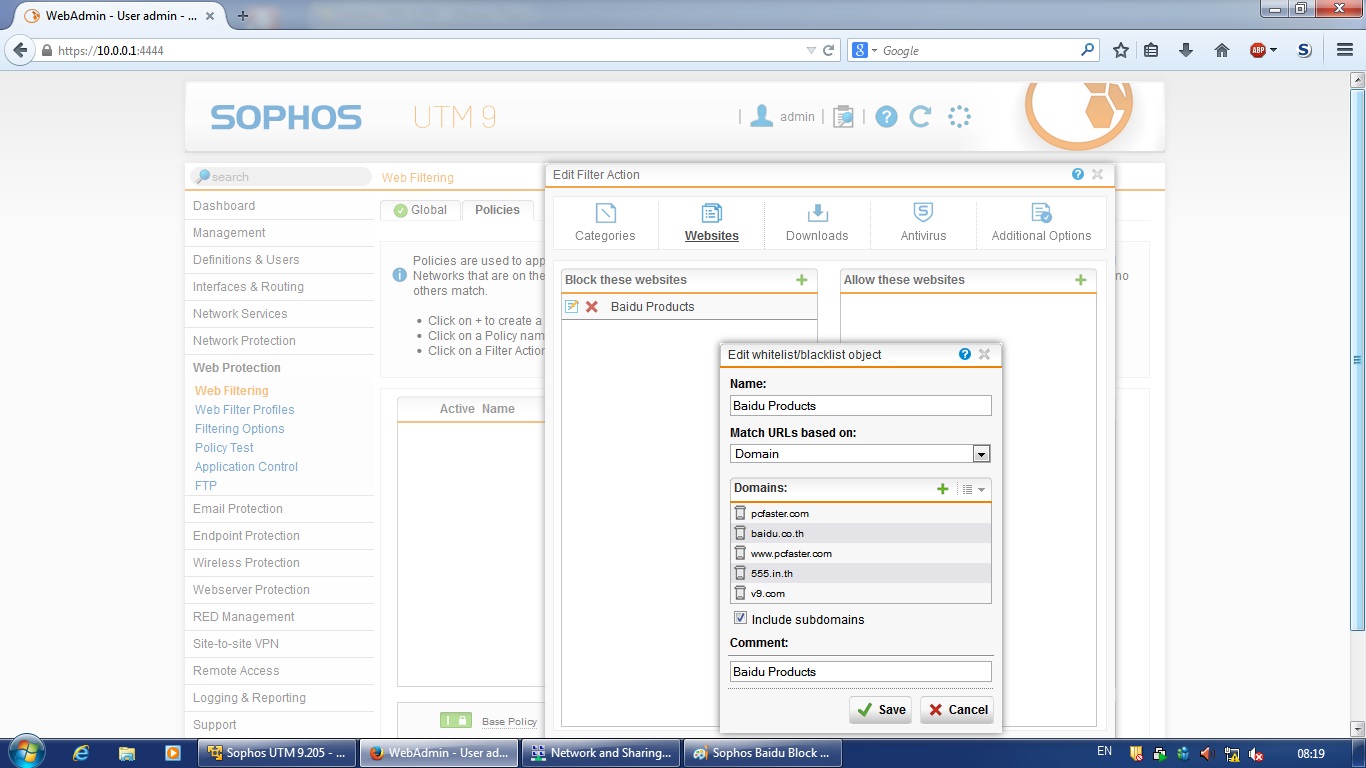Expand the Logging & Reporting menu
This screenshot has width=1366, height=768.
[249, 698]
